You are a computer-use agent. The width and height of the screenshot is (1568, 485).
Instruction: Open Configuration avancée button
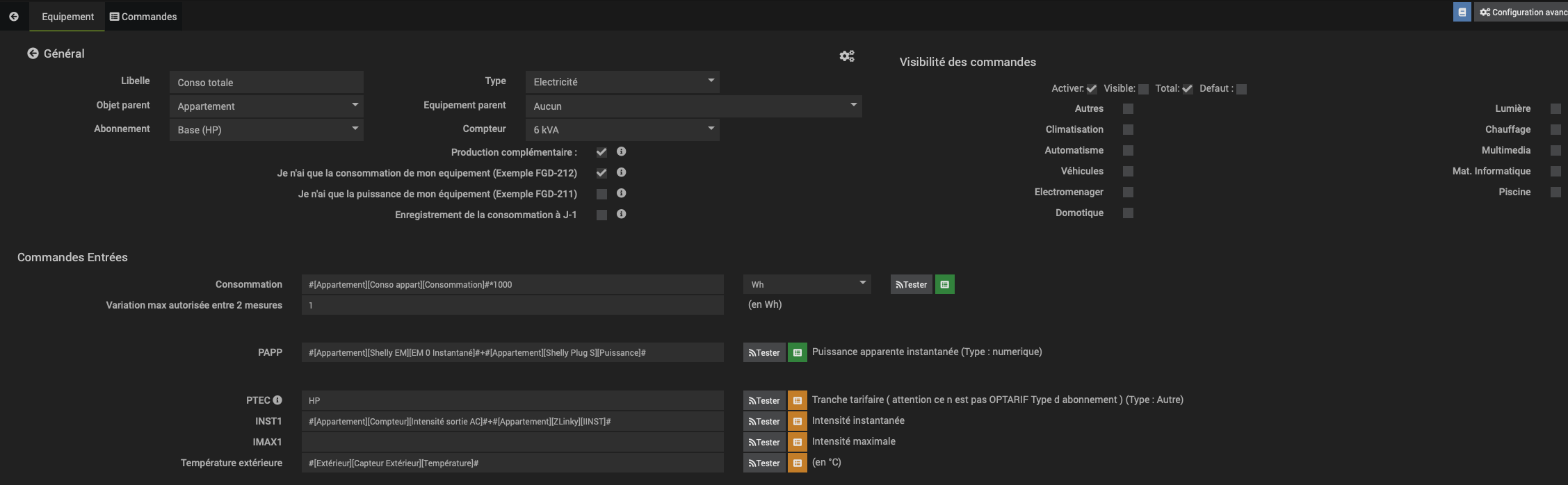pyautogui.click(x=1523, y=13)
